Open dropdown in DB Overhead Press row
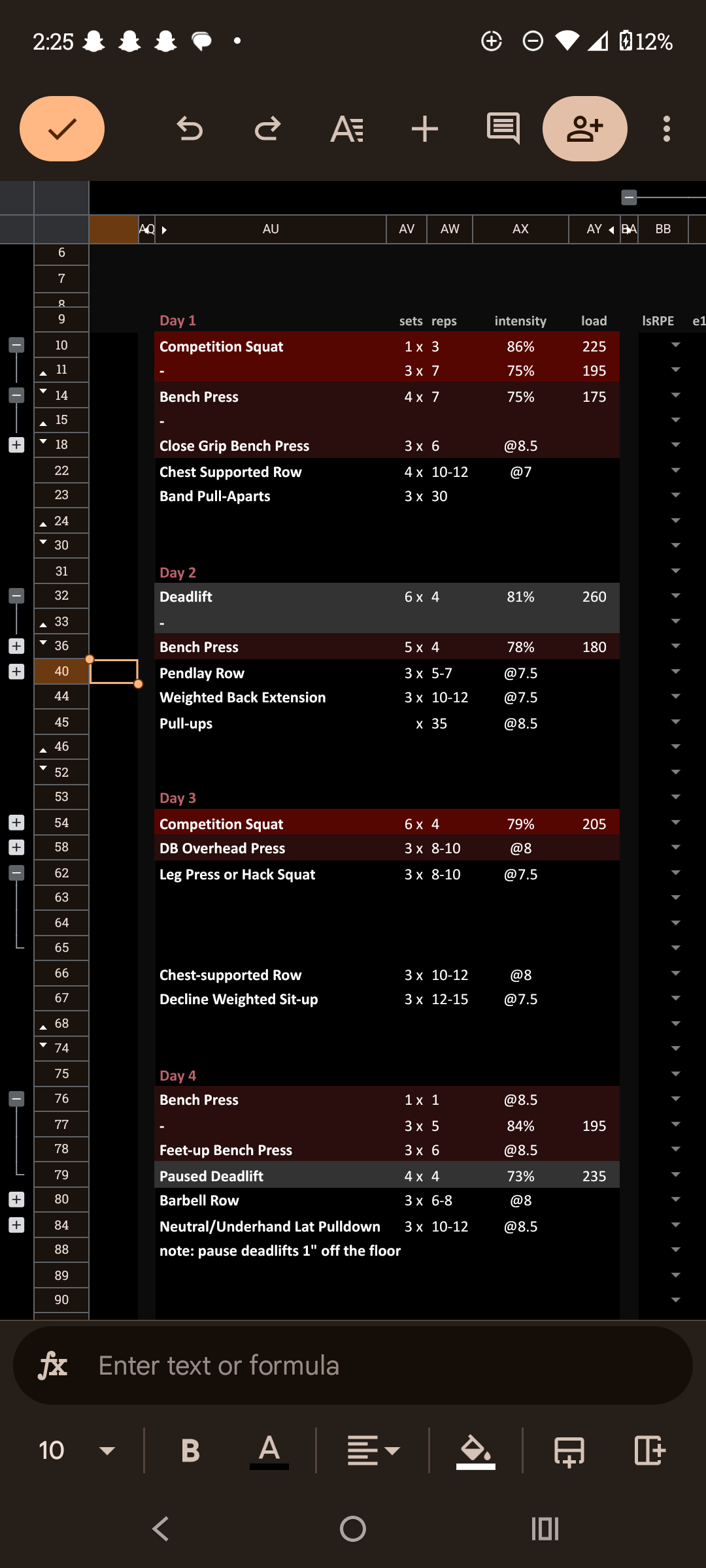This screenshot has width=706, height=1568. pyautogui.click(x=676, y=847)
